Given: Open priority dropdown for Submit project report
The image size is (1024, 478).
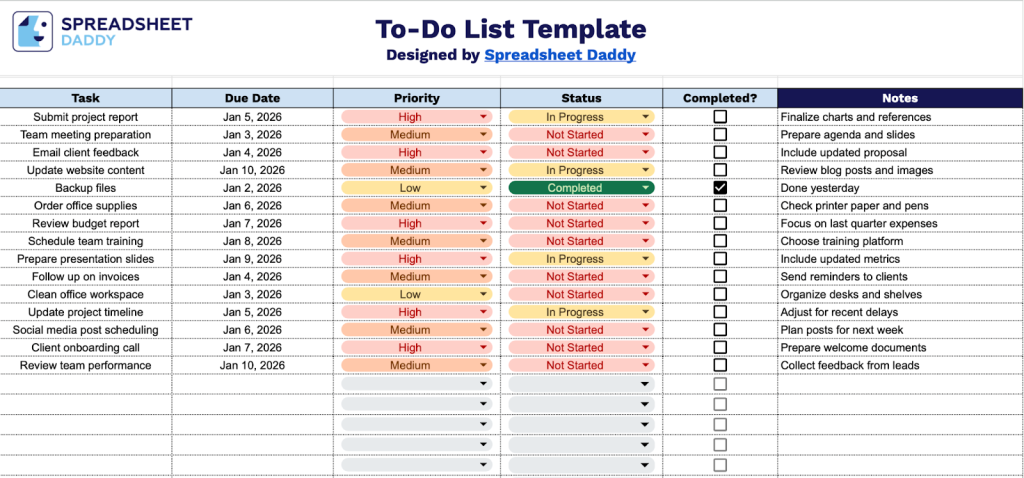Looking at the screenshot, I should coord(484,117).
